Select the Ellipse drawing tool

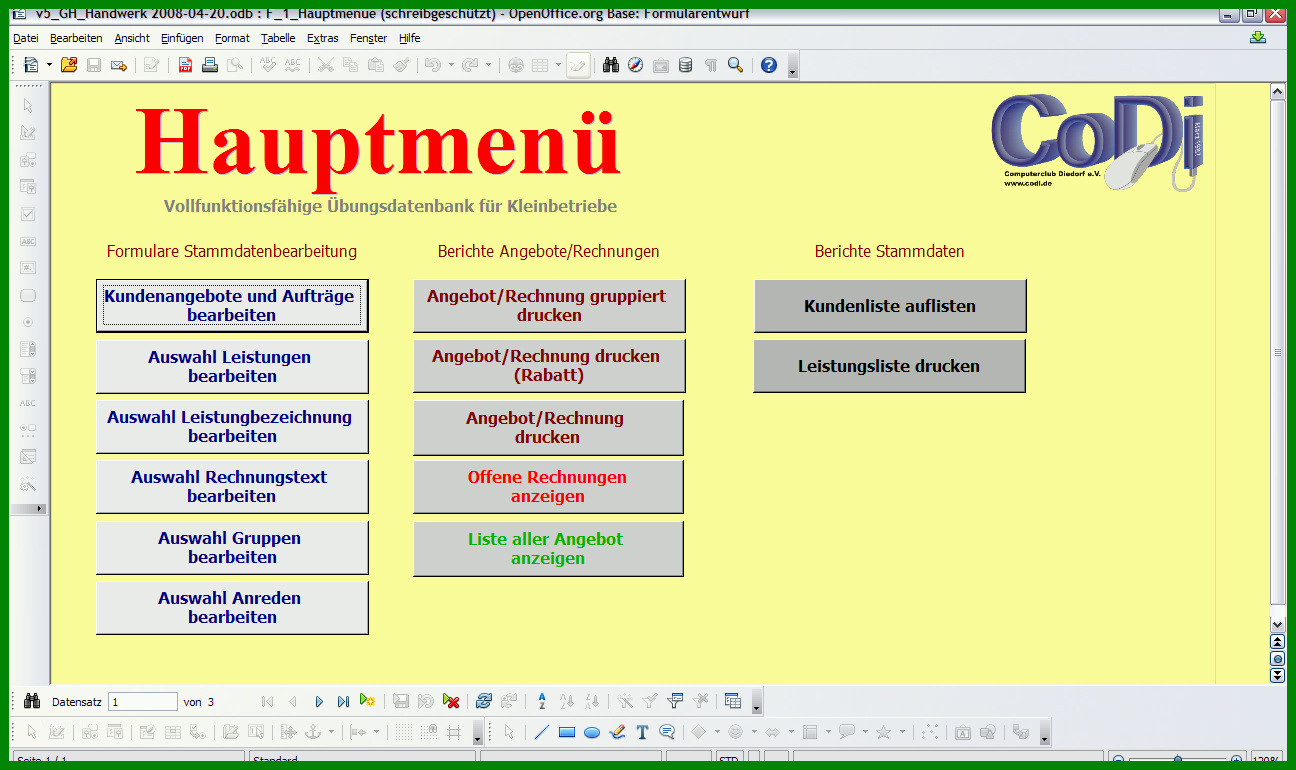coord(592,732)
